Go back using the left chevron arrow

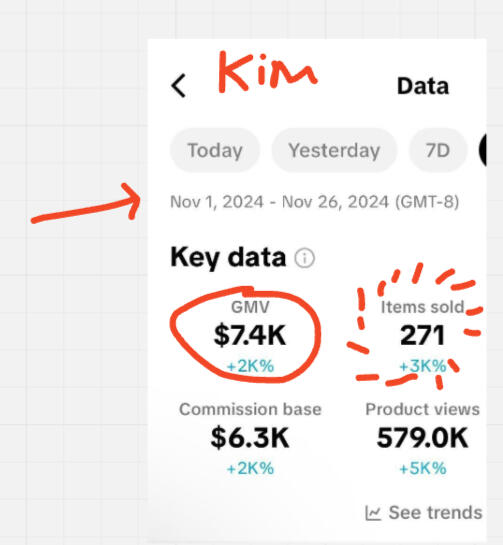[179, 86]
